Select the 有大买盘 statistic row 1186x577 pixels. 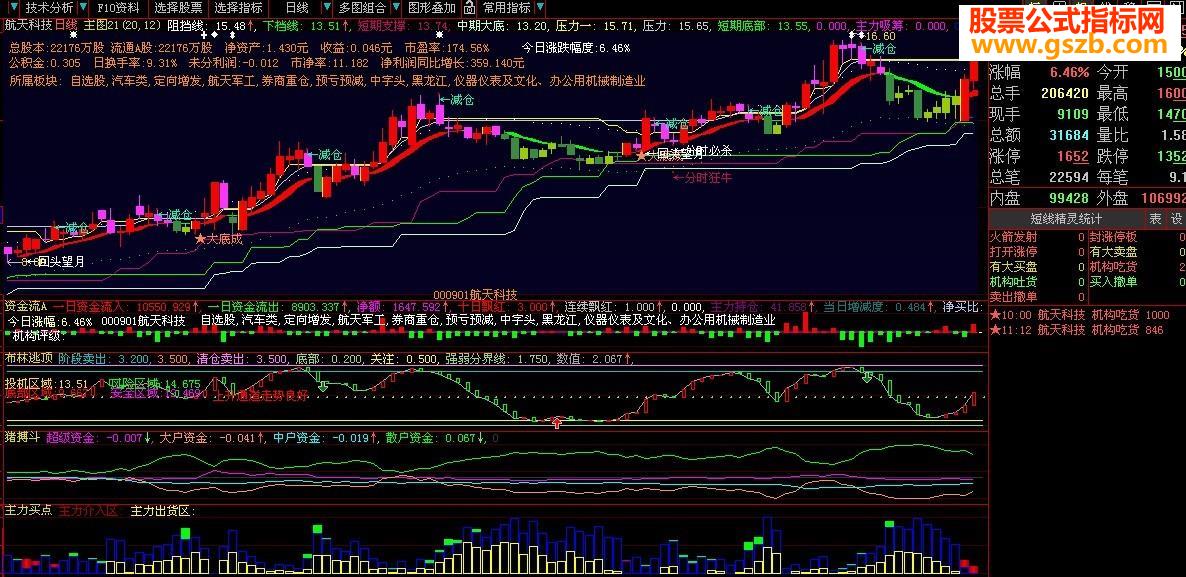(x=1037, y=267)
